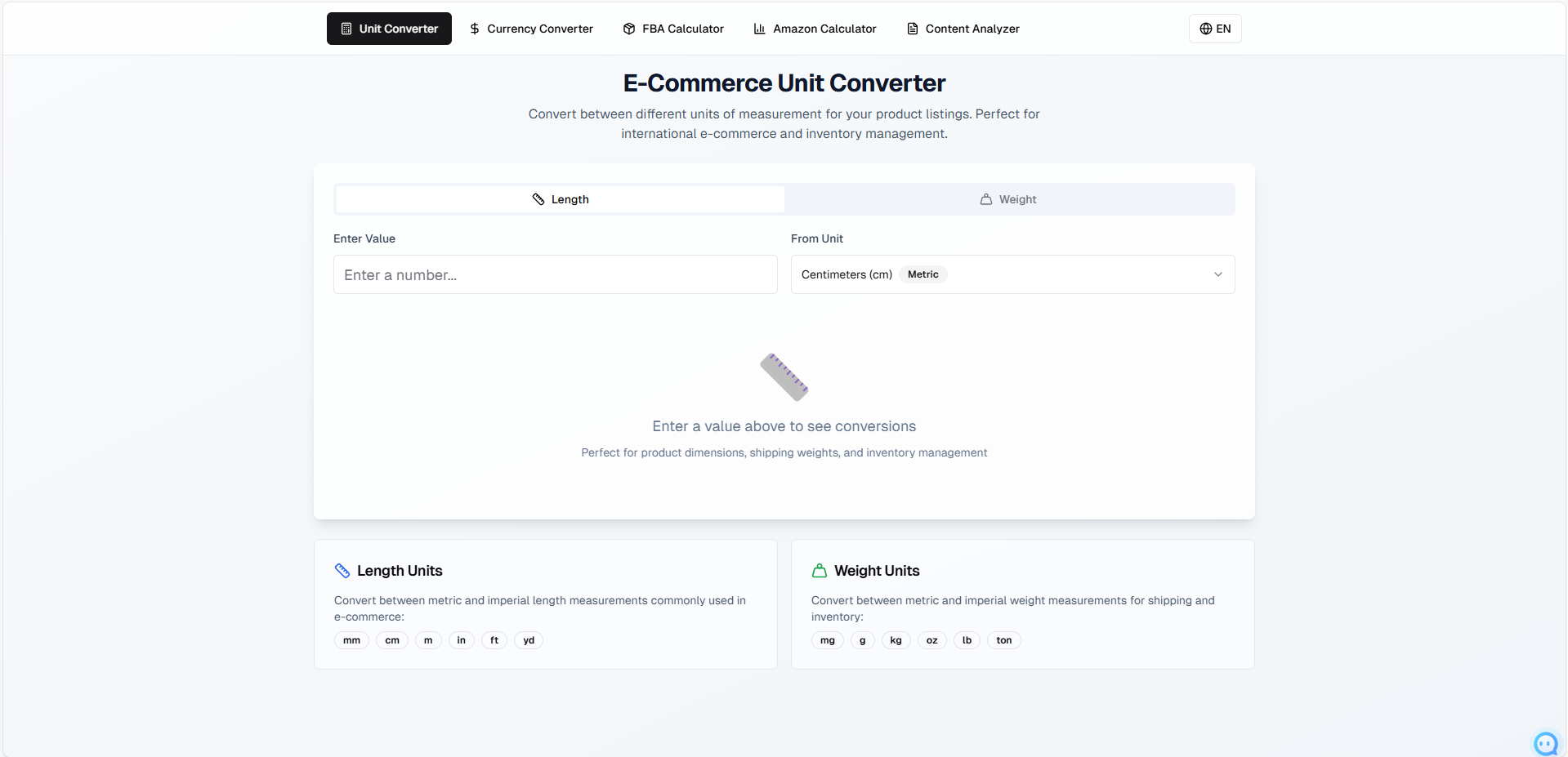Expand the From Unit chevron arrow

(1218, 274)
